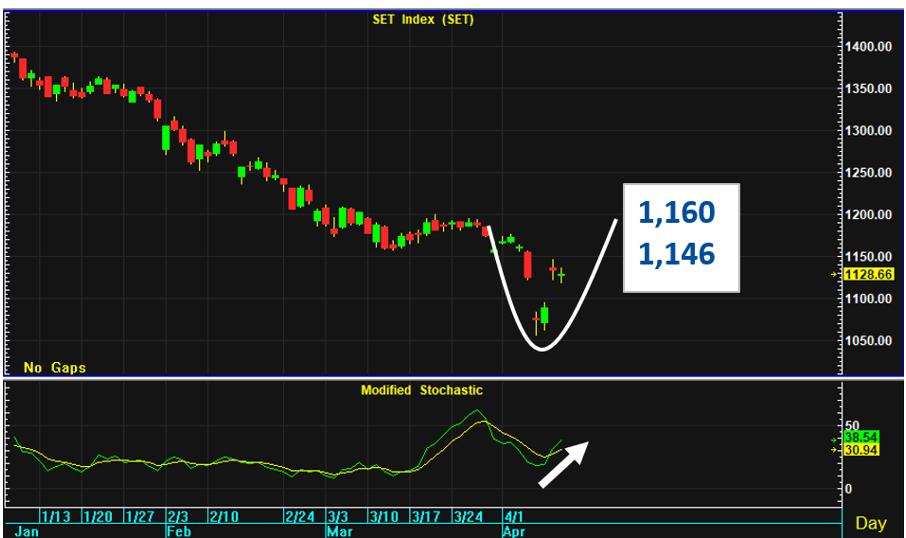The image size is (906, 538).
Task: Click the 1300.00 price axis label
Action: point(868,131)
